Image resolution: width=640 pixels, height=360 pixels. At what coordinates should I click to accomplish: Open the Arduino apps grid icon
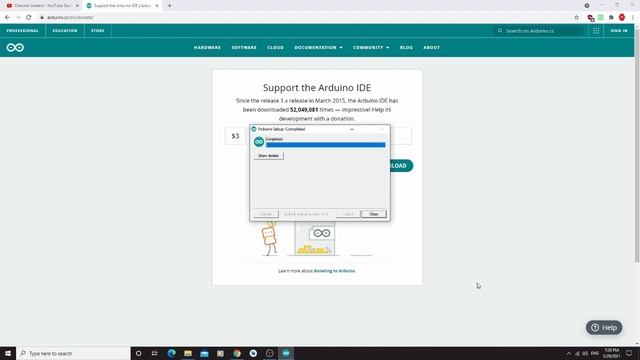[596, 31]
